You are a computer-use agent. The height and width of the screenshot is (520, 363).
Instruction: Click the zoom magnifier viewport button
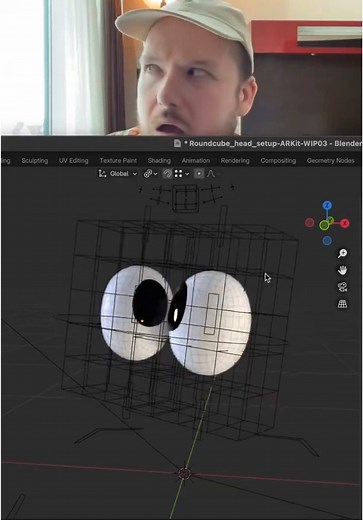[x=342, y=253]
